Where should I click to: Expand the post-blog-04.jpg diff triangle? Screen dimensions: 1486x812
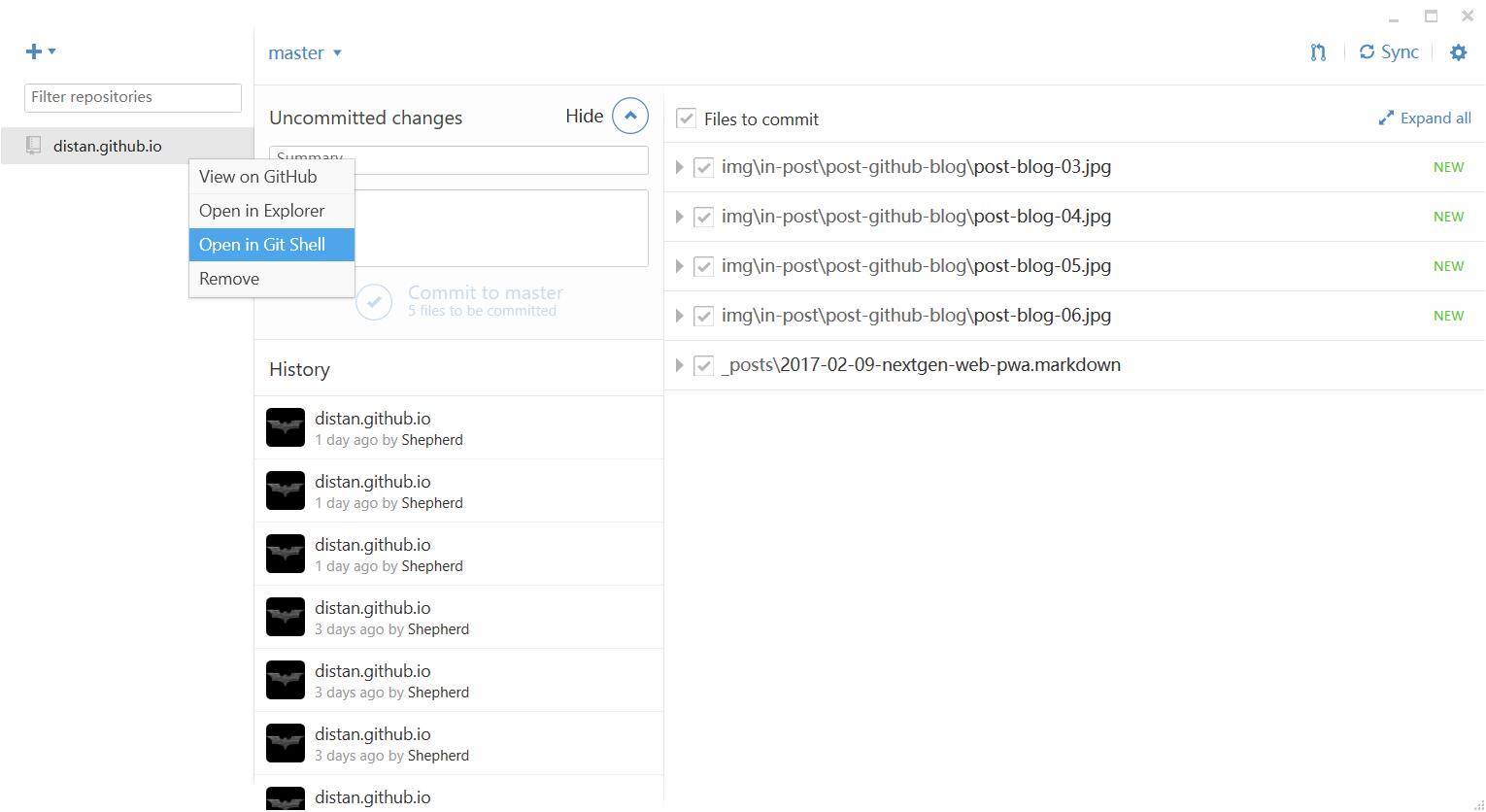click(x=679, y=217)
